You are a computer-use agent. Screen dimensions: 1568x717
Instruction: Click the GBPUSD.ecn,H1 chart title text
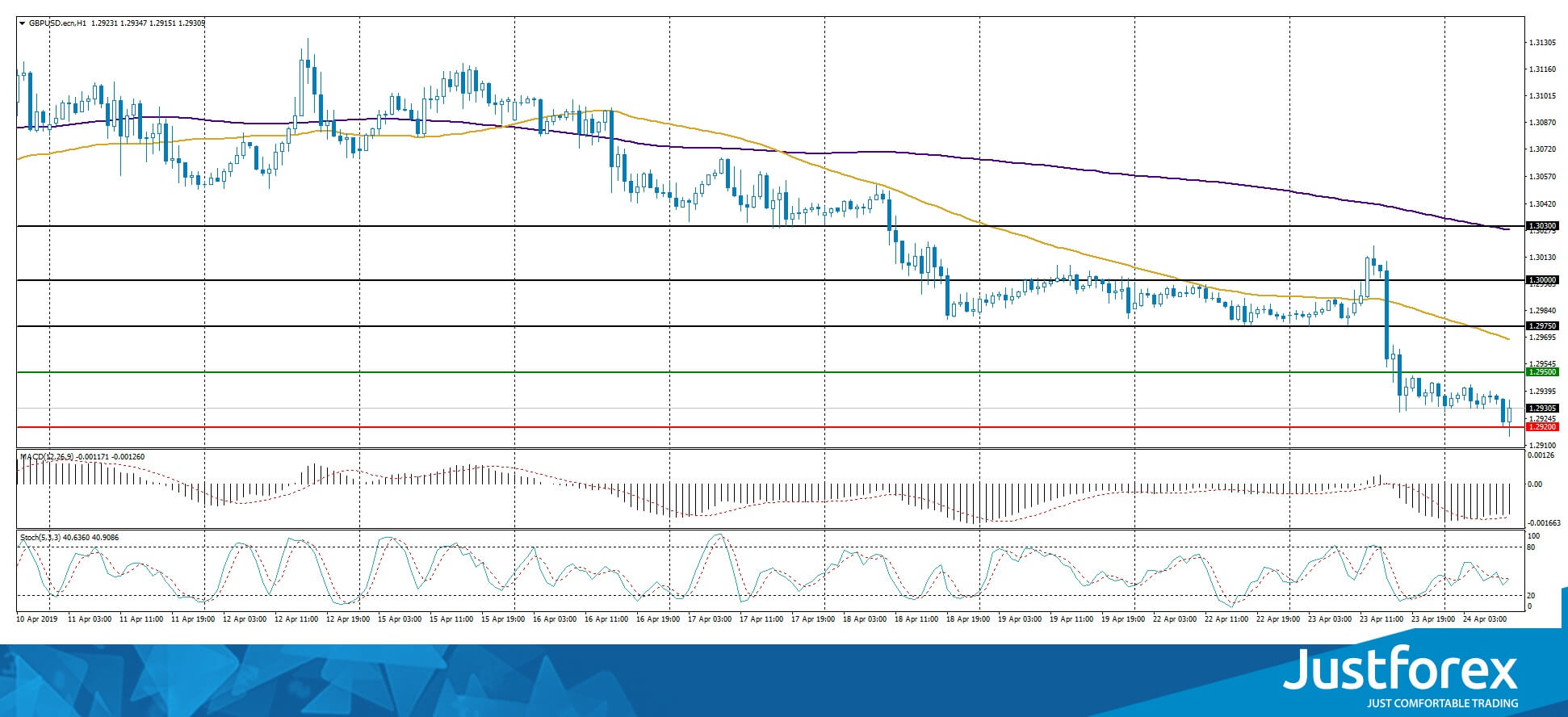(58, 23)
